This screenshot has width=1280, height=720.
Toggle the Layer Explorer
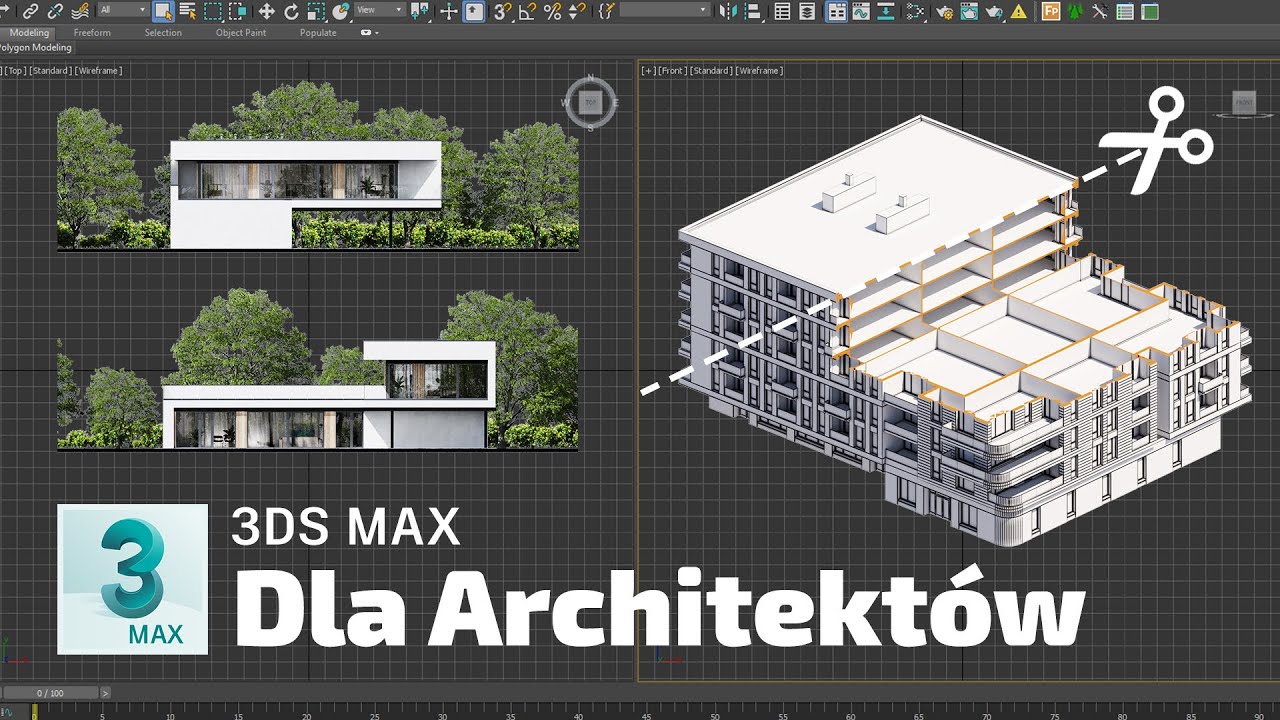(807, 11)
